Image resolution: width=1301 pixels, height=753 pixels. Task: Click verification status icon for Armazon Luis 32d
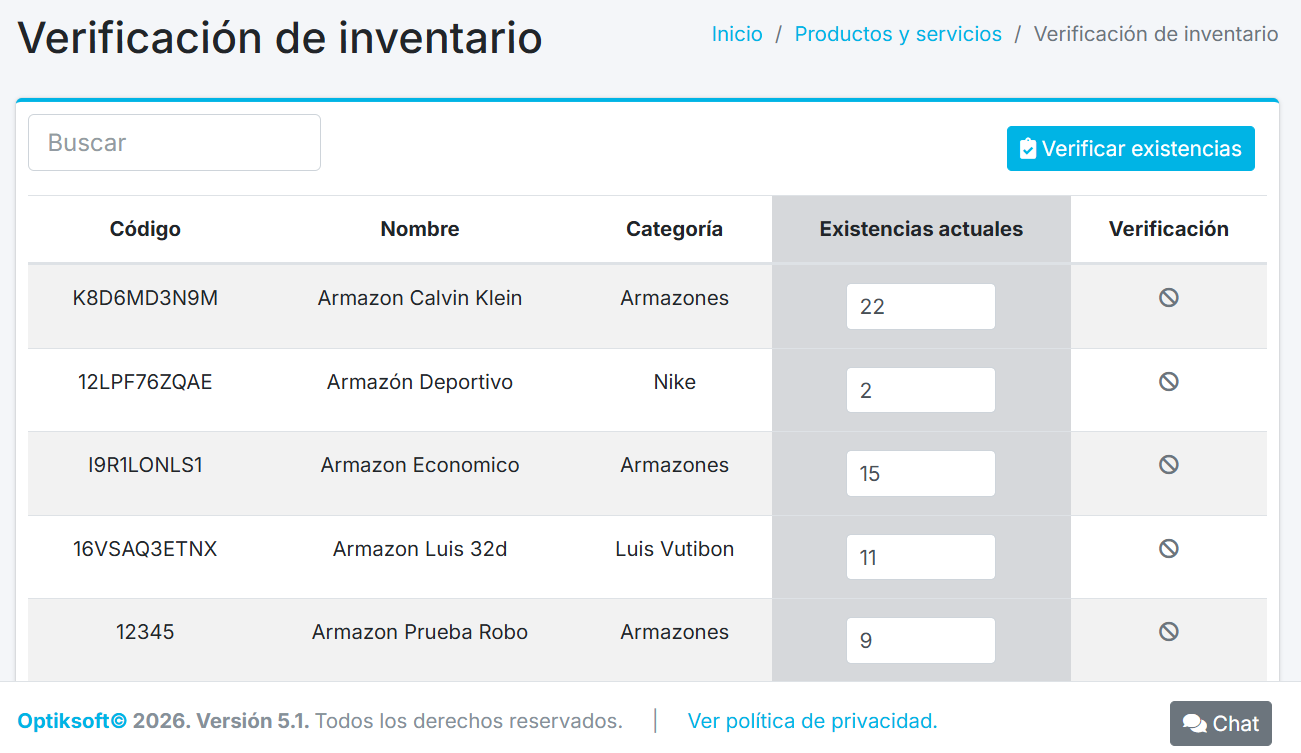(x=1168, y=548)
